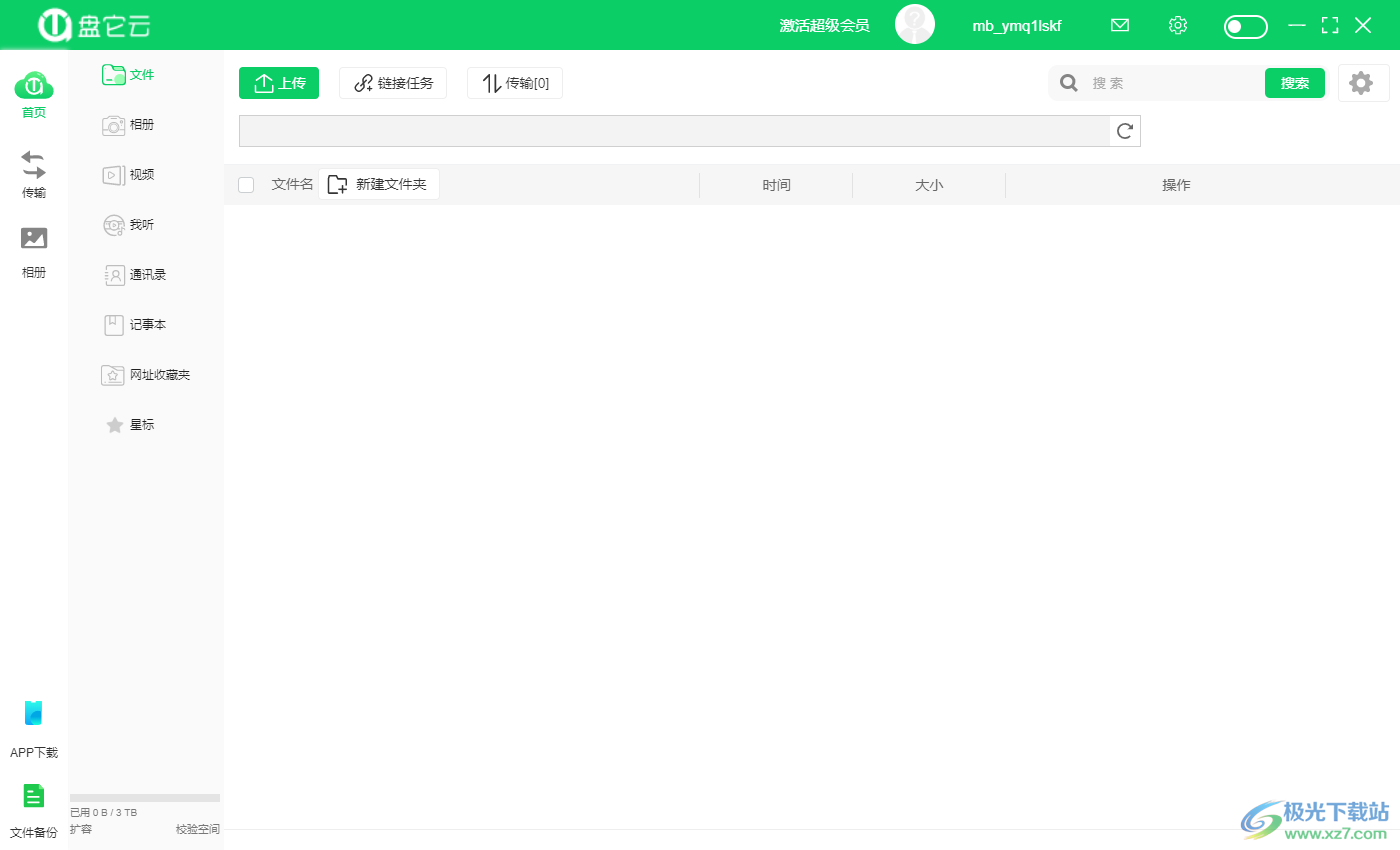This screenshot has height=850, width=1400.
Task: Click the 文件名 column label
Action: [292, 185]
